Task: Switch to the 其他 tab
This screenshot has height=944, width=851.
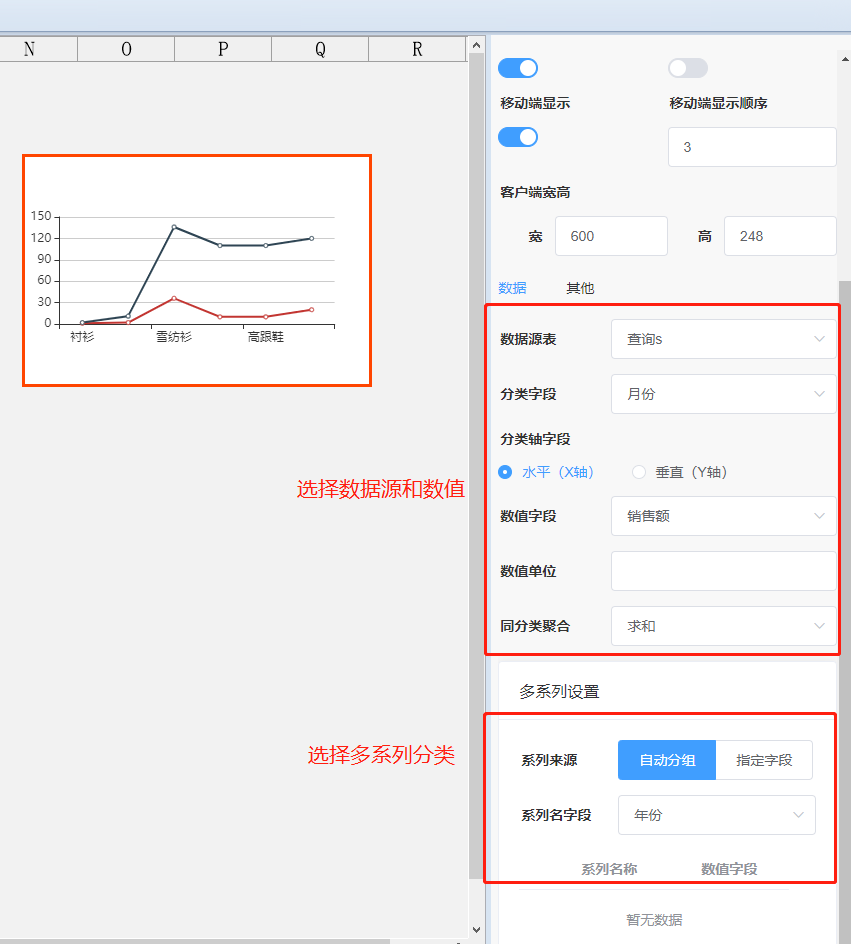Action: (580, 288)
